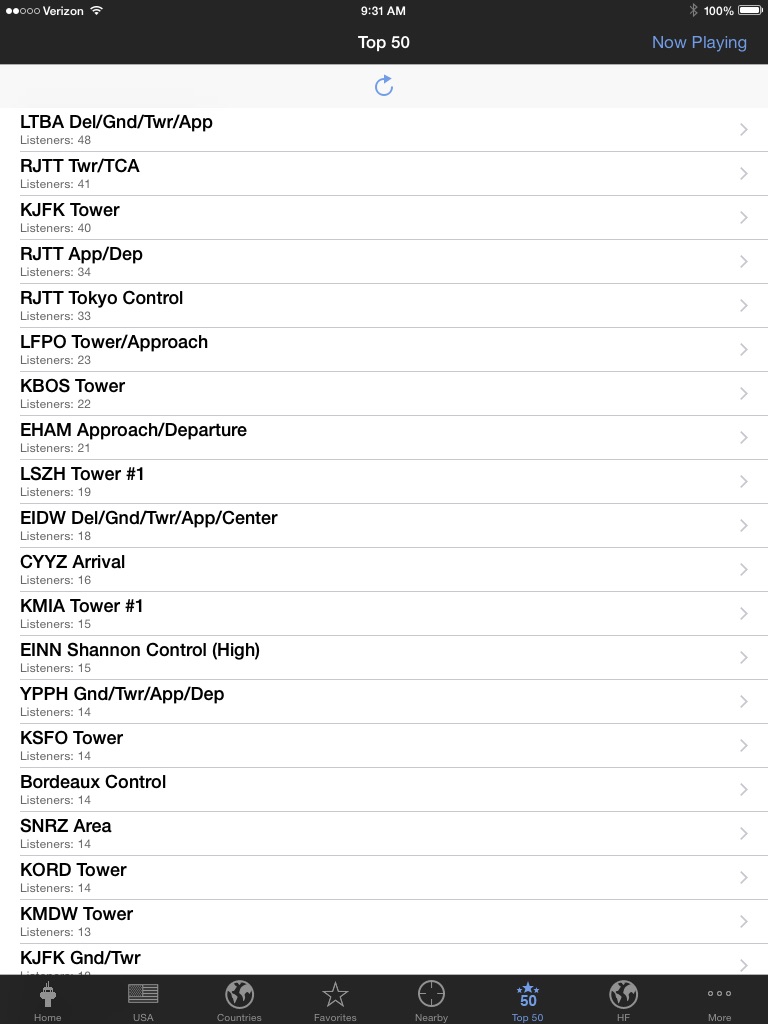Open the Bordeaux Control feed
Screen dimensions: 768x1024
pos(384,790)
